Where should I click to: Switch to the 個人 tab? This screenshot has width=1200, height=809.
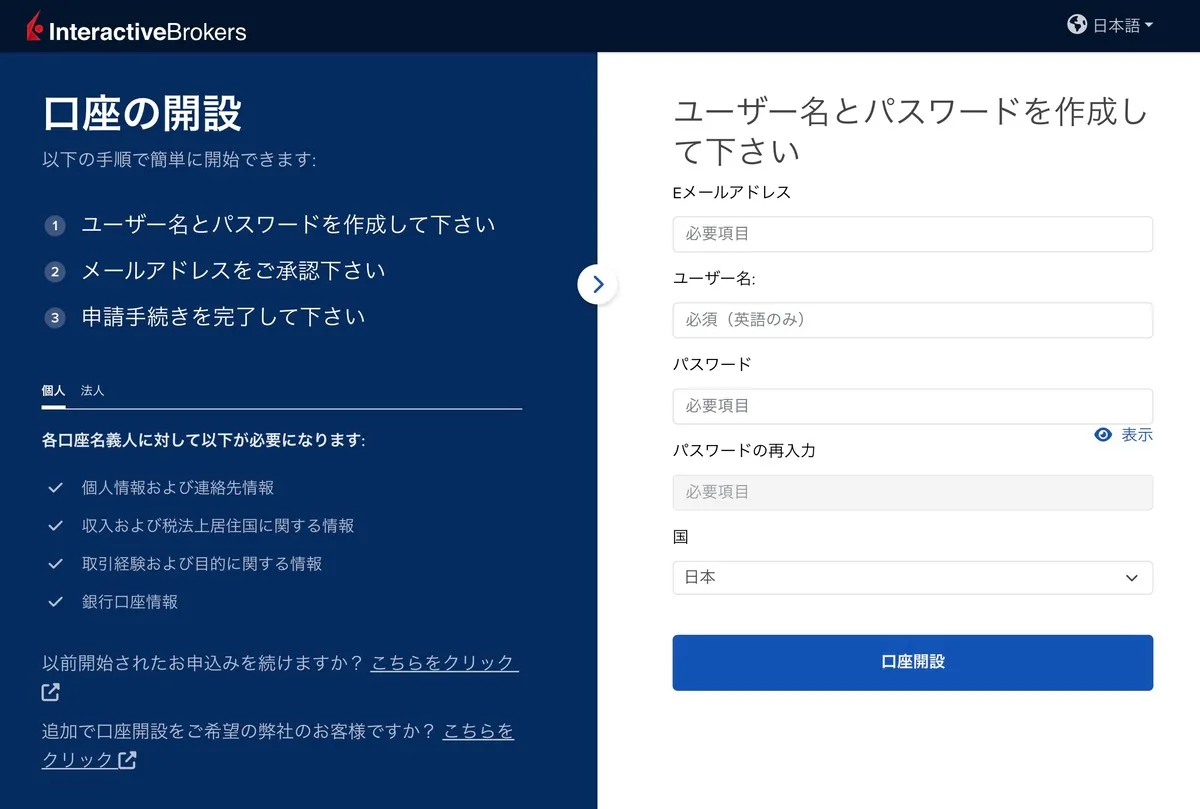pos(53,391)
